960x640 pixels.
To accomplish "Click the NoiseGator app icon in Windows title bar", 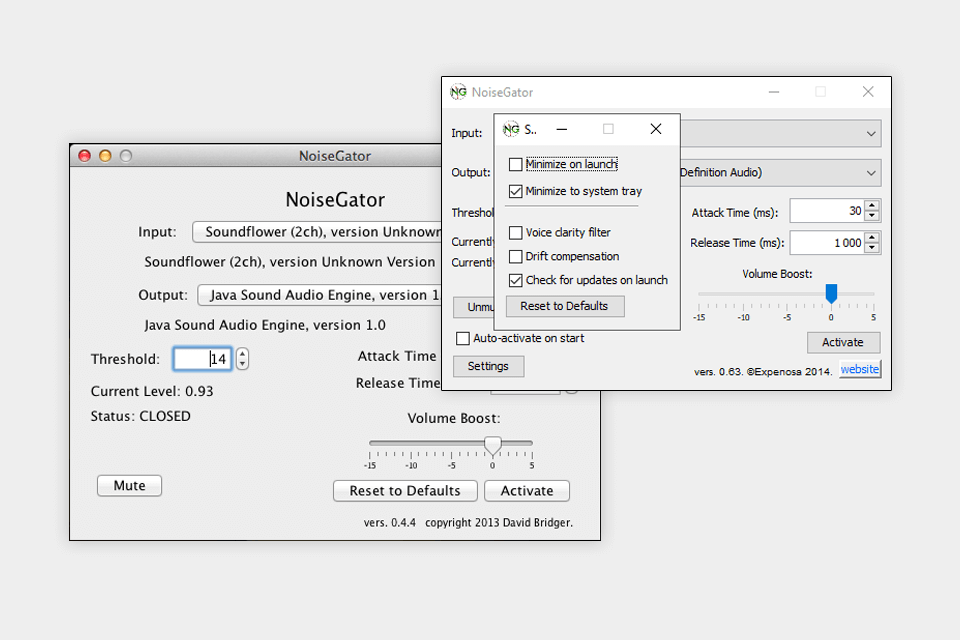I will pyautogui.click(x=458, y=92).
